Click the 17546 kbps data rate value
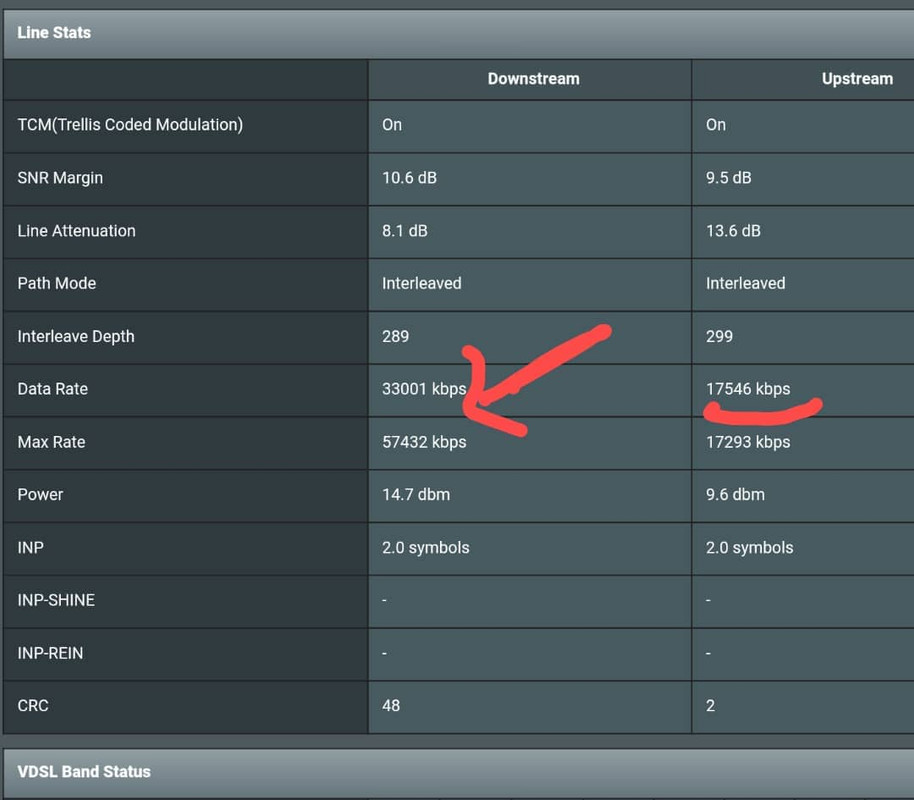The height and width of the screenshot is (800, 914). tap(748, 389)
